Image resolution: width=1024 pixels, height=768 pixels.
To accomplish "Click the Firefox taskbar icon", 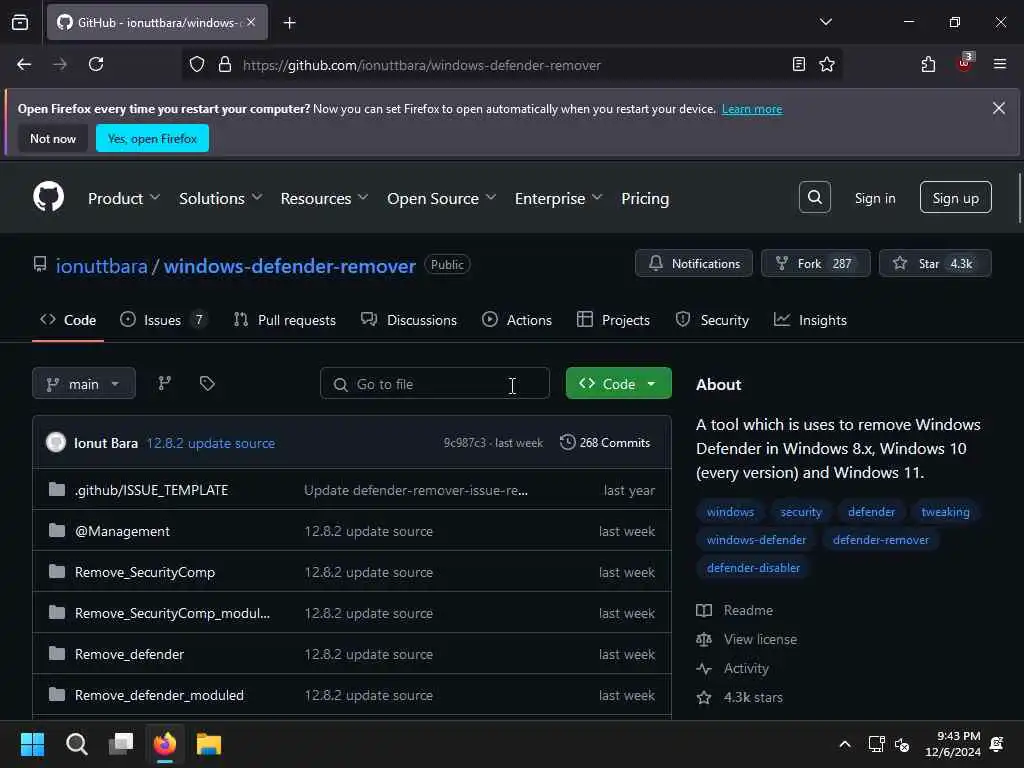I will pos(165,744).
